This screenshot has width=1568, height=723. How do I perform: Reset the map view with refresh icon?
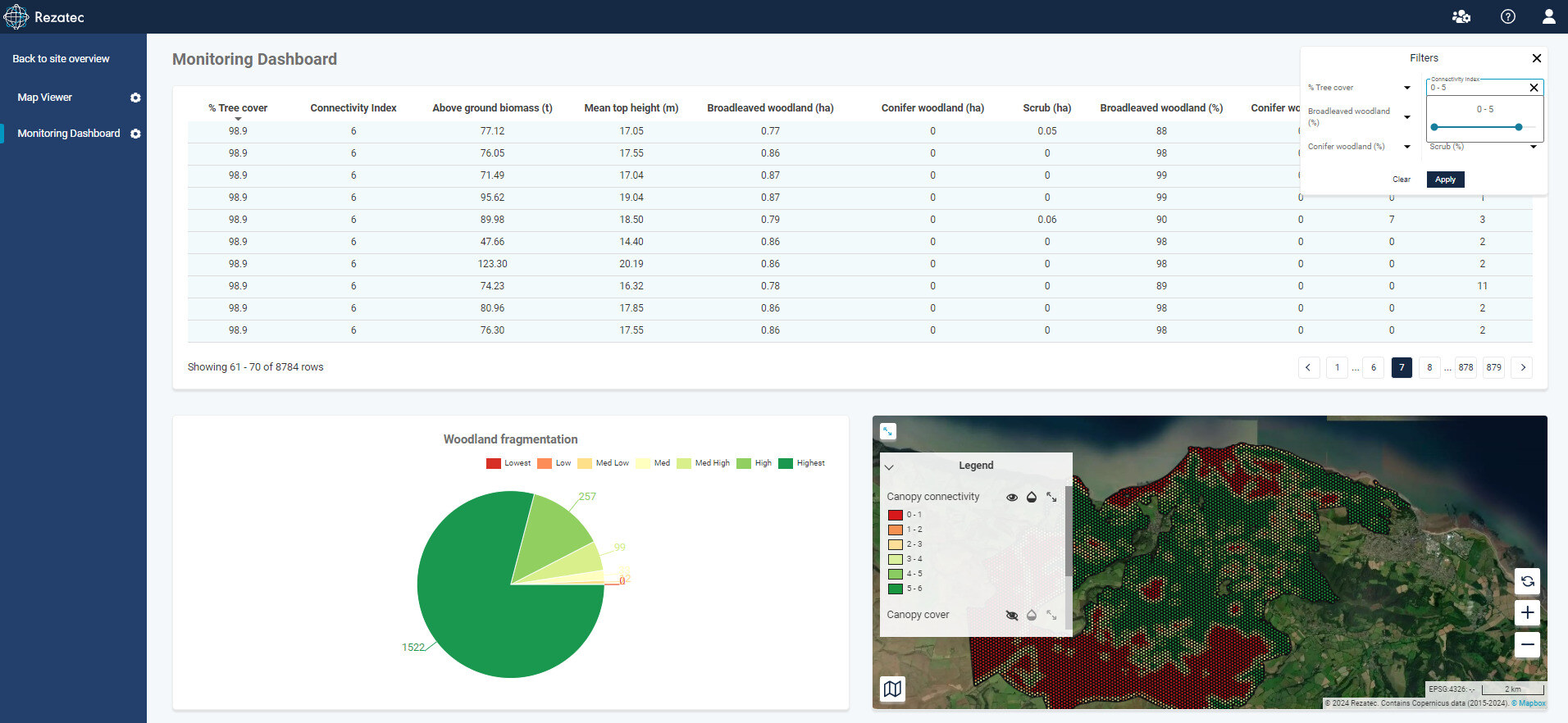pyautogui.click(x=1527, y=581)
